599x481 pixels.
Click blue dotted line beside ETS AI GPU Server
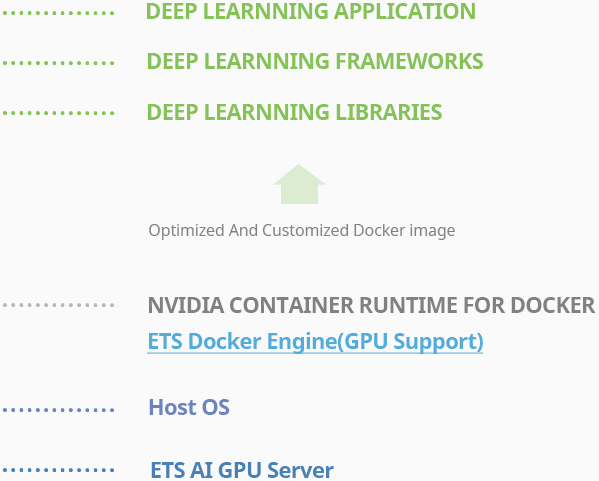(58, 470)
